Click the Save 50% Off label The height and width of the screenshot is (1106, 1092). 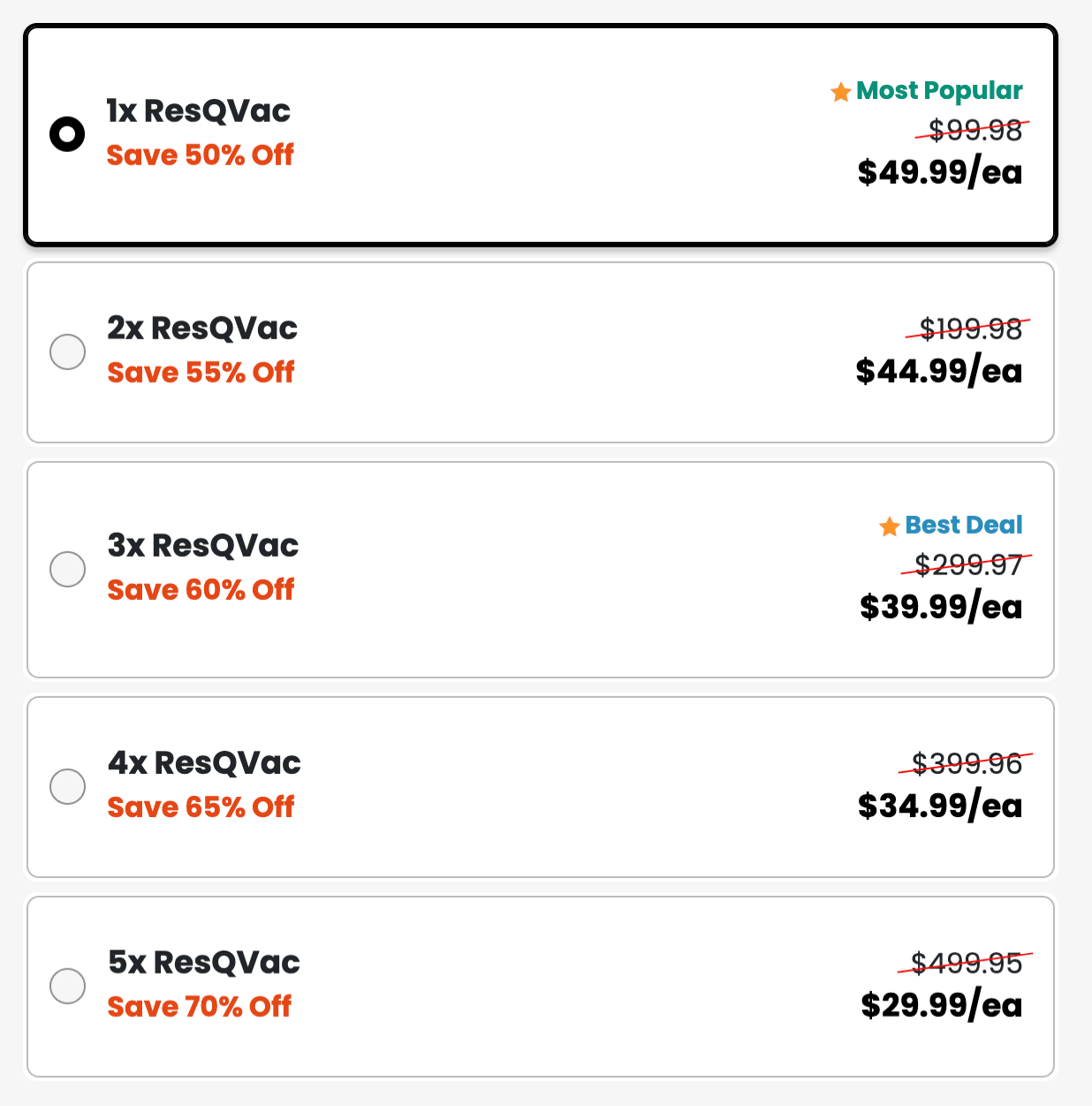200,155
